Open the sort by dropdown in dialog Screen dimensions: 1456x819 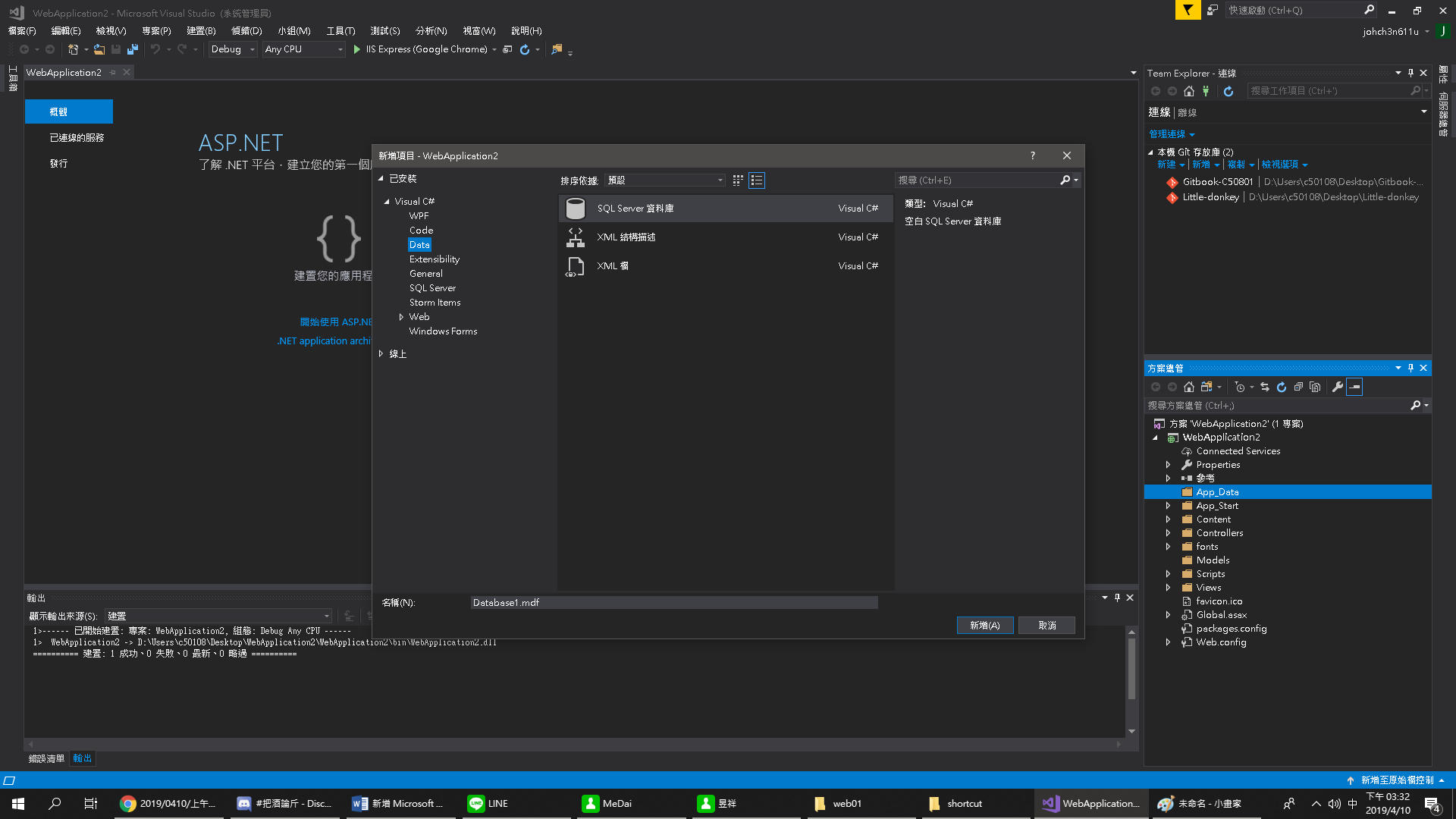[x=665, y=180]
